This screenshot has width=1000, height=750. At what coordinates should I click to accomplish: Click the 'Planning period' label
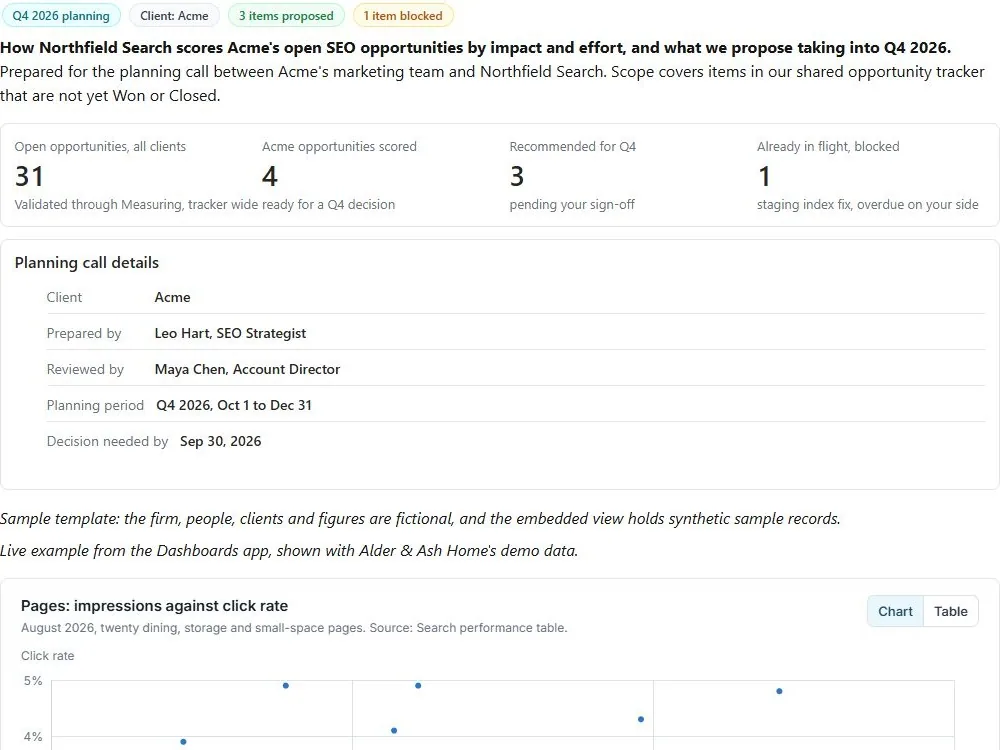[x=95, y=405]
